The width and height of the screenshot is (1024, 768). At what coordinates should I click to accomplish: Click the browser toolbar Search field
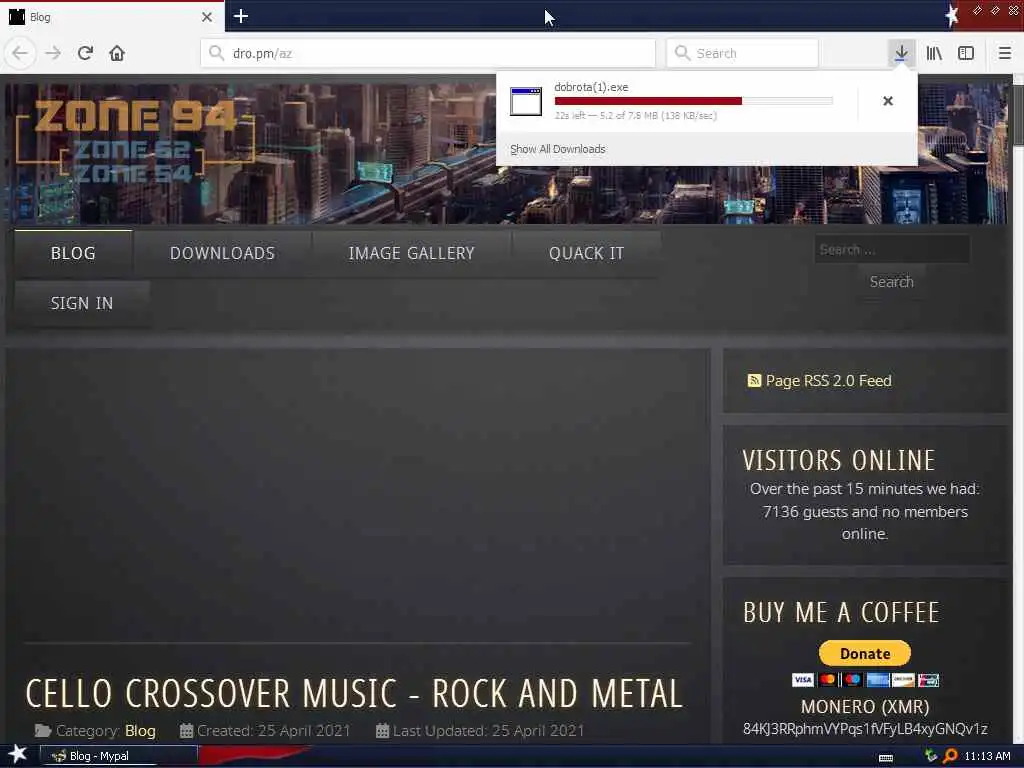tap(742, 53)
